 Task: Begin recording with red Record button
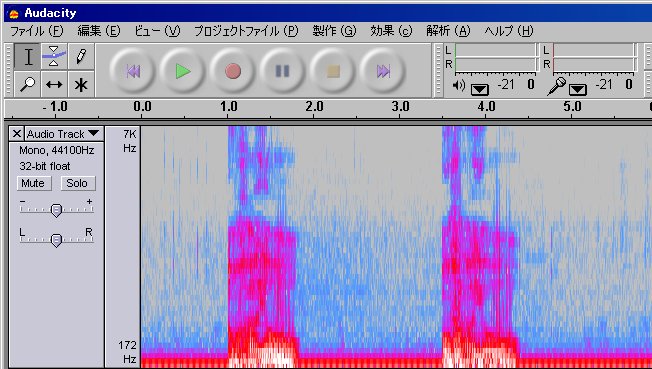(x=233, y=71)
